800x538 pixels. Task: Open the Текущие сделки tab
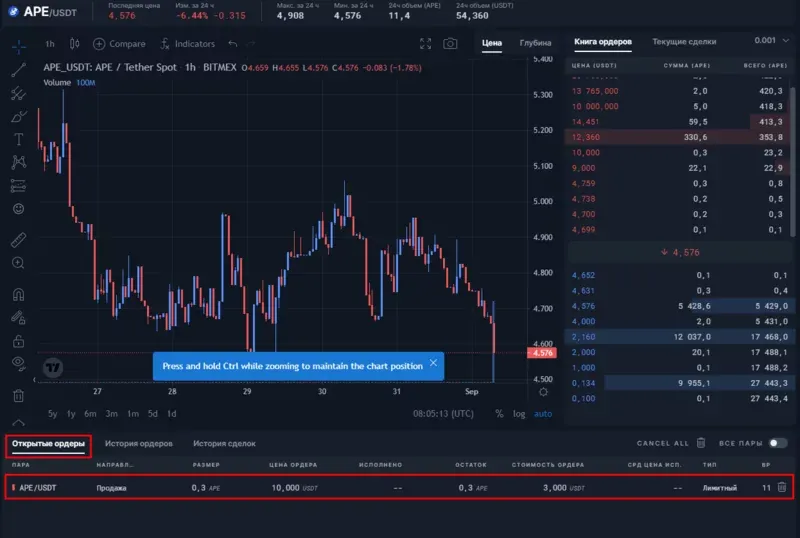click(x=684, y=42)
